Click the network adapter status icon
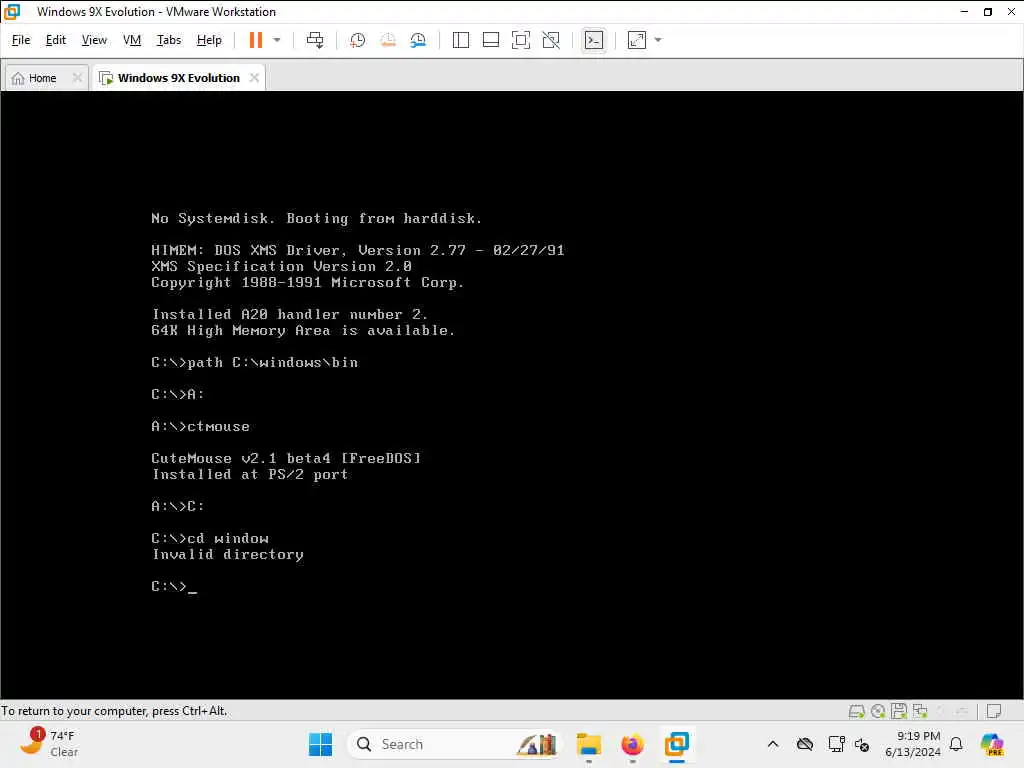The width and height of the screenshot is (1024, 768). (x=920, y=711)
